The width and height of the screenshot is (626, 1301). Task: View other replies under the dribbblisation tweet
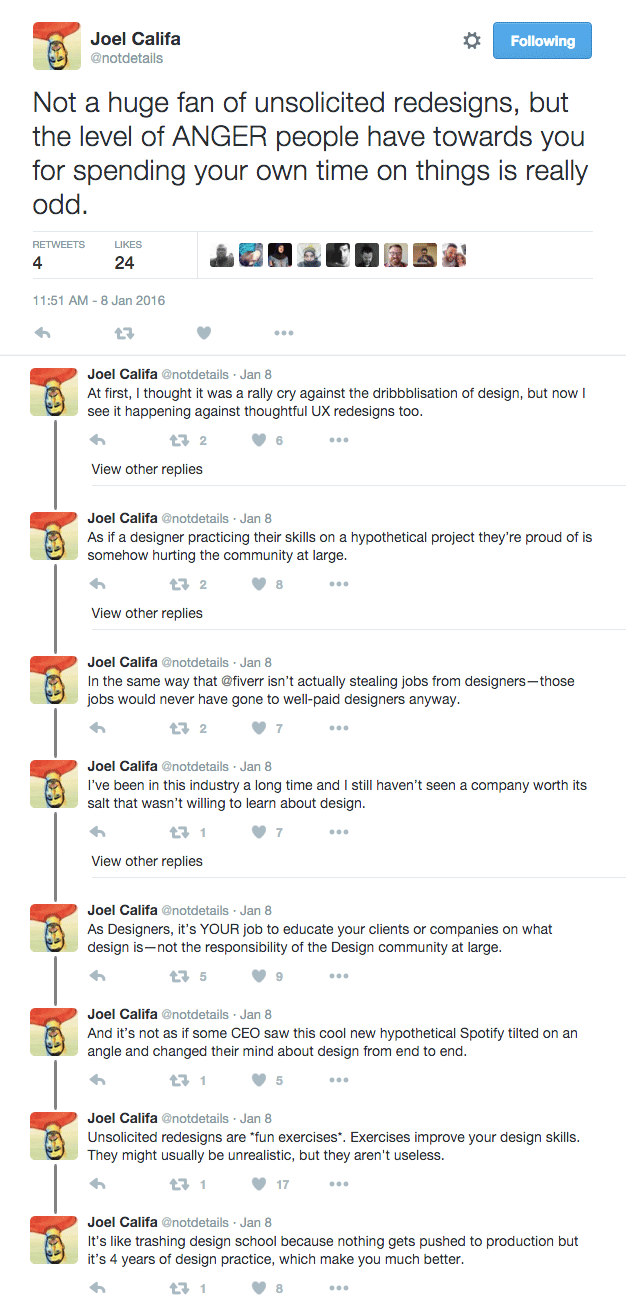[147, 469]
